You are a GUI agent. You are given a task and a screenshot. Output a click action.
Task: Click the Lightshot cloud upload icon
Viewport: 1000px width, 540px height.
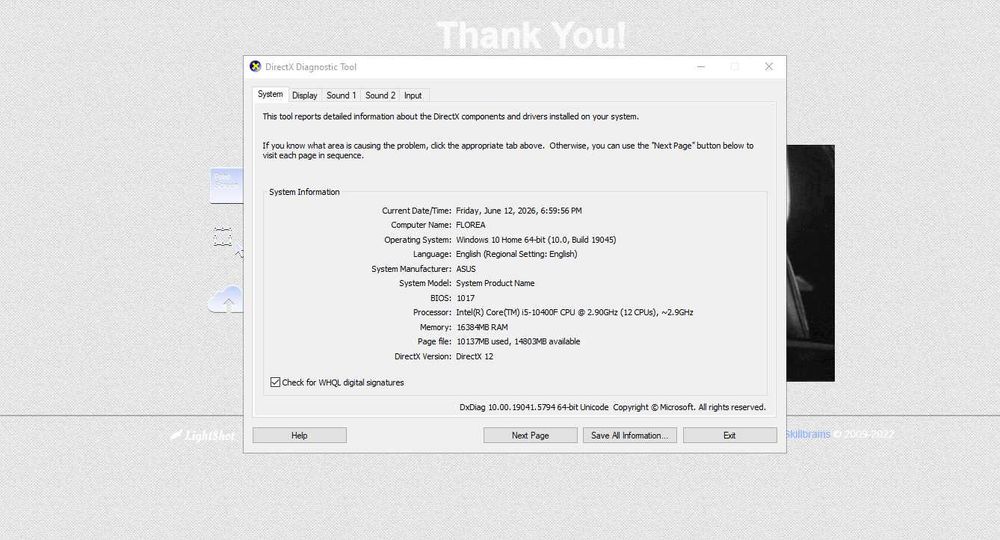point(226,299)
